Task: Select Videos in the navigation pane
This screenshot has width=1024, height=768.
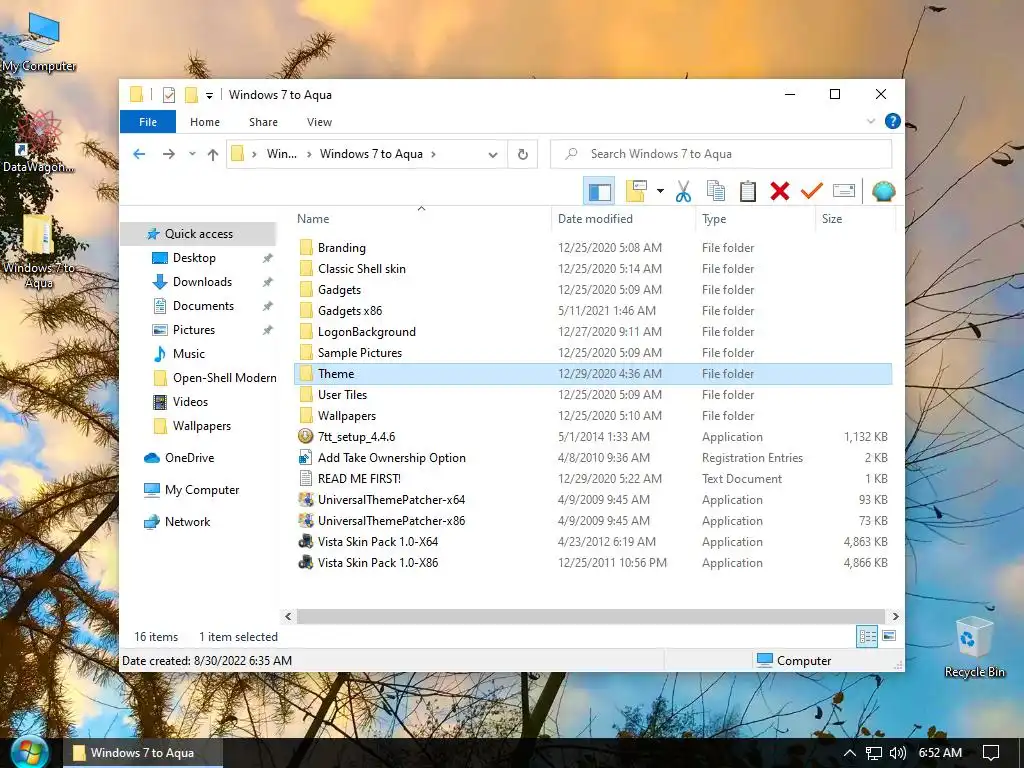Action: click(x=190, y=402)
